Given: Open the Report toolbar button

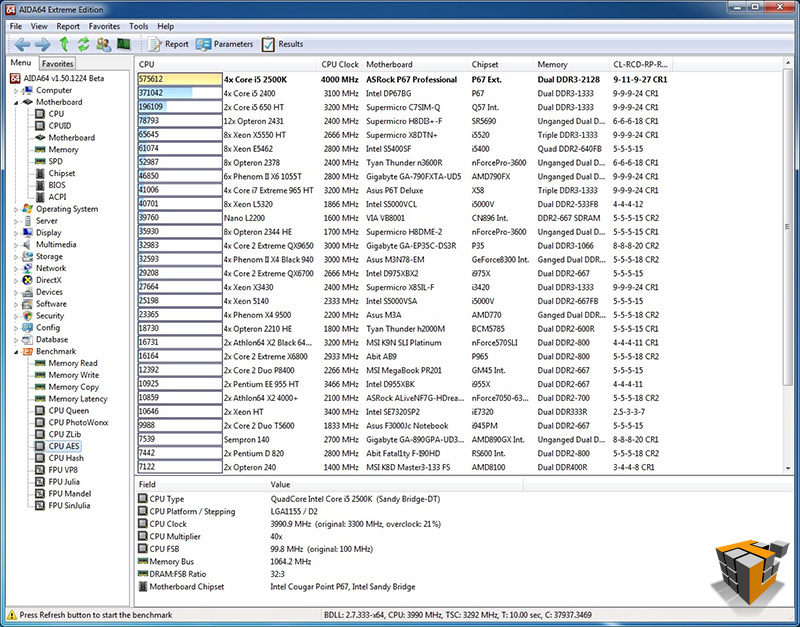Looking at the screenshot, I should click(x=168, y=44).
